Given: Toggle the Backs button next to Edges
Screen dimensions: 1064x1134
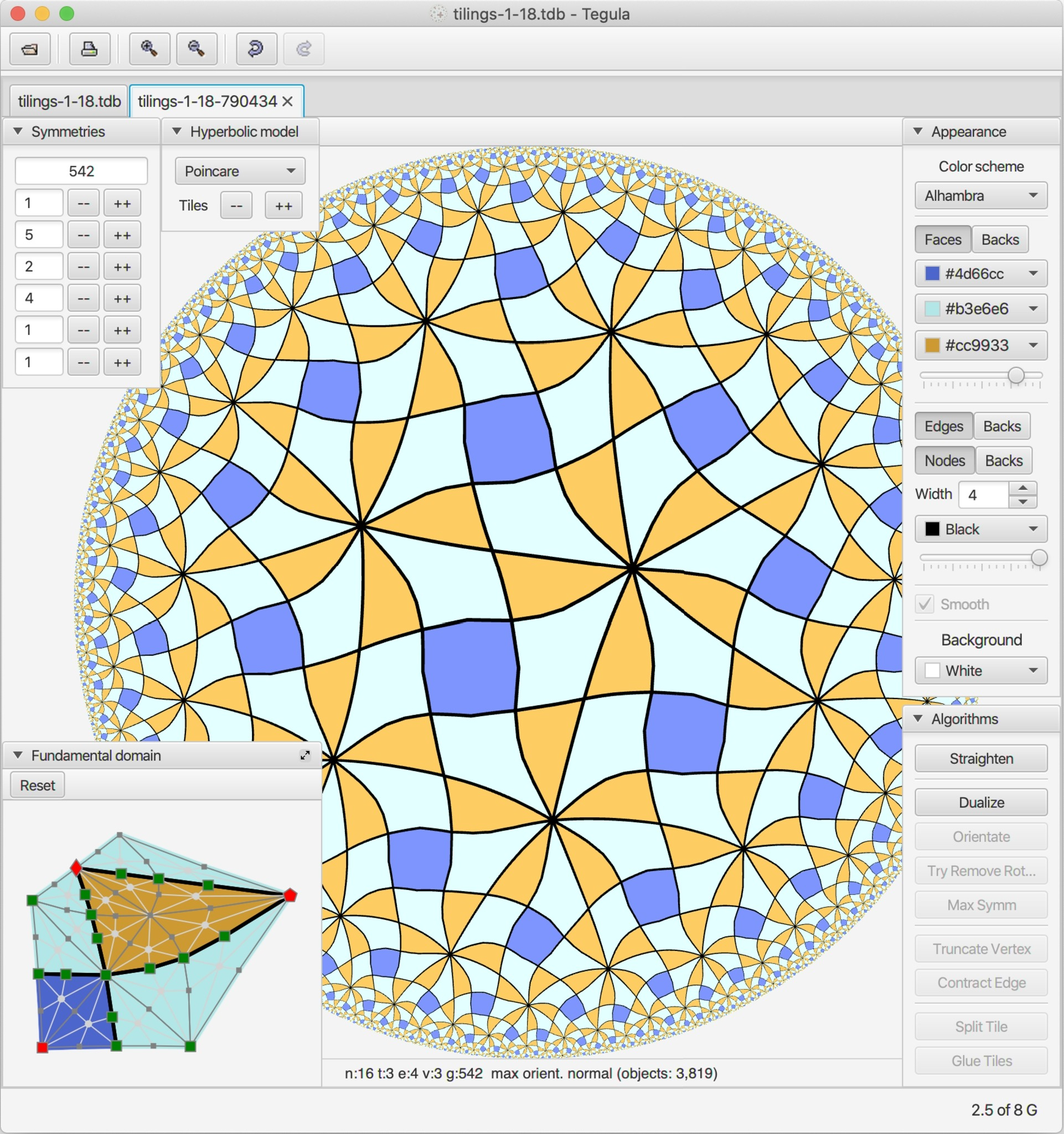Looking at the screenshot, I should (x=1002, y=426).
